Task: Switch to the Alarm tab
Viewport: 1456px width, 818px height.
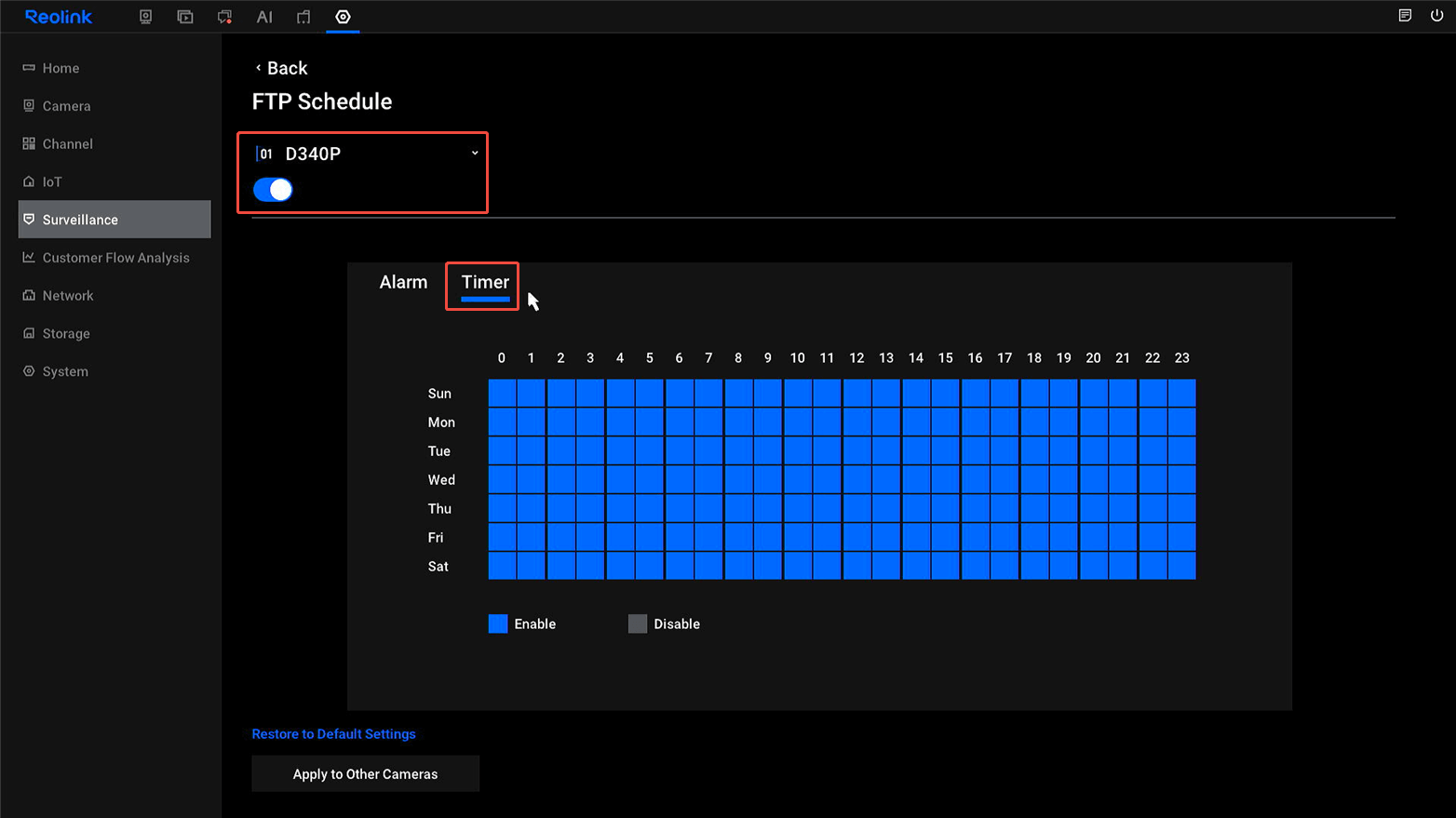Action: (403, 282)
